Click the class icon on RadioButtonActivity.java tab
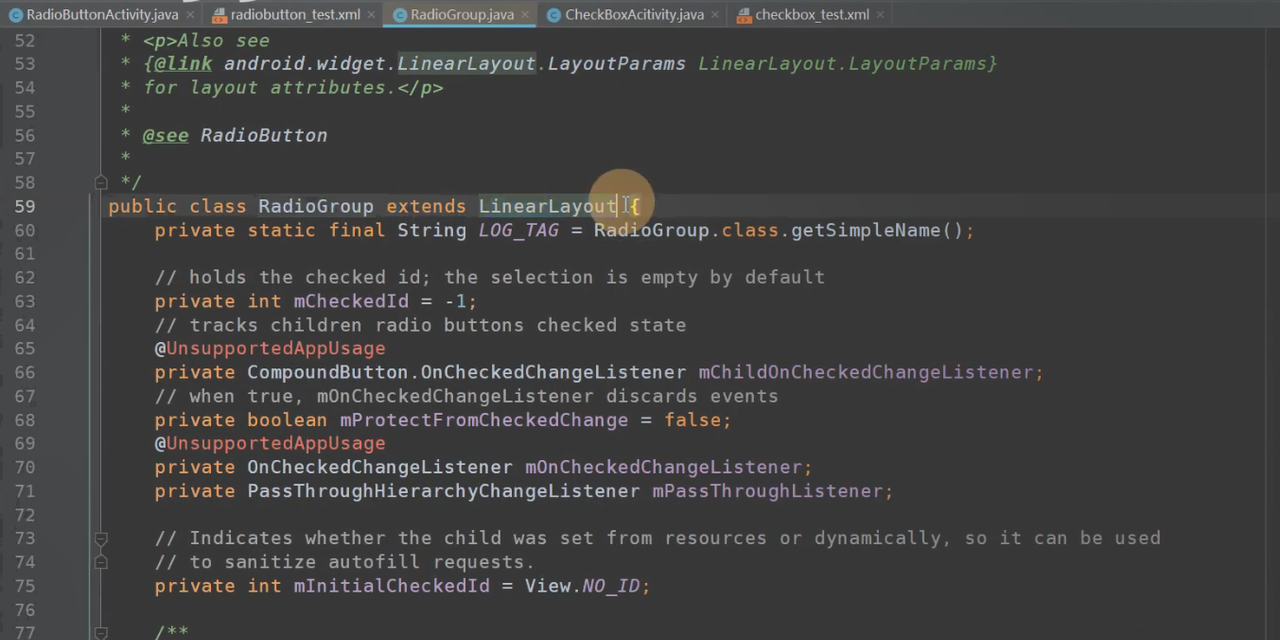 point(16,14)
